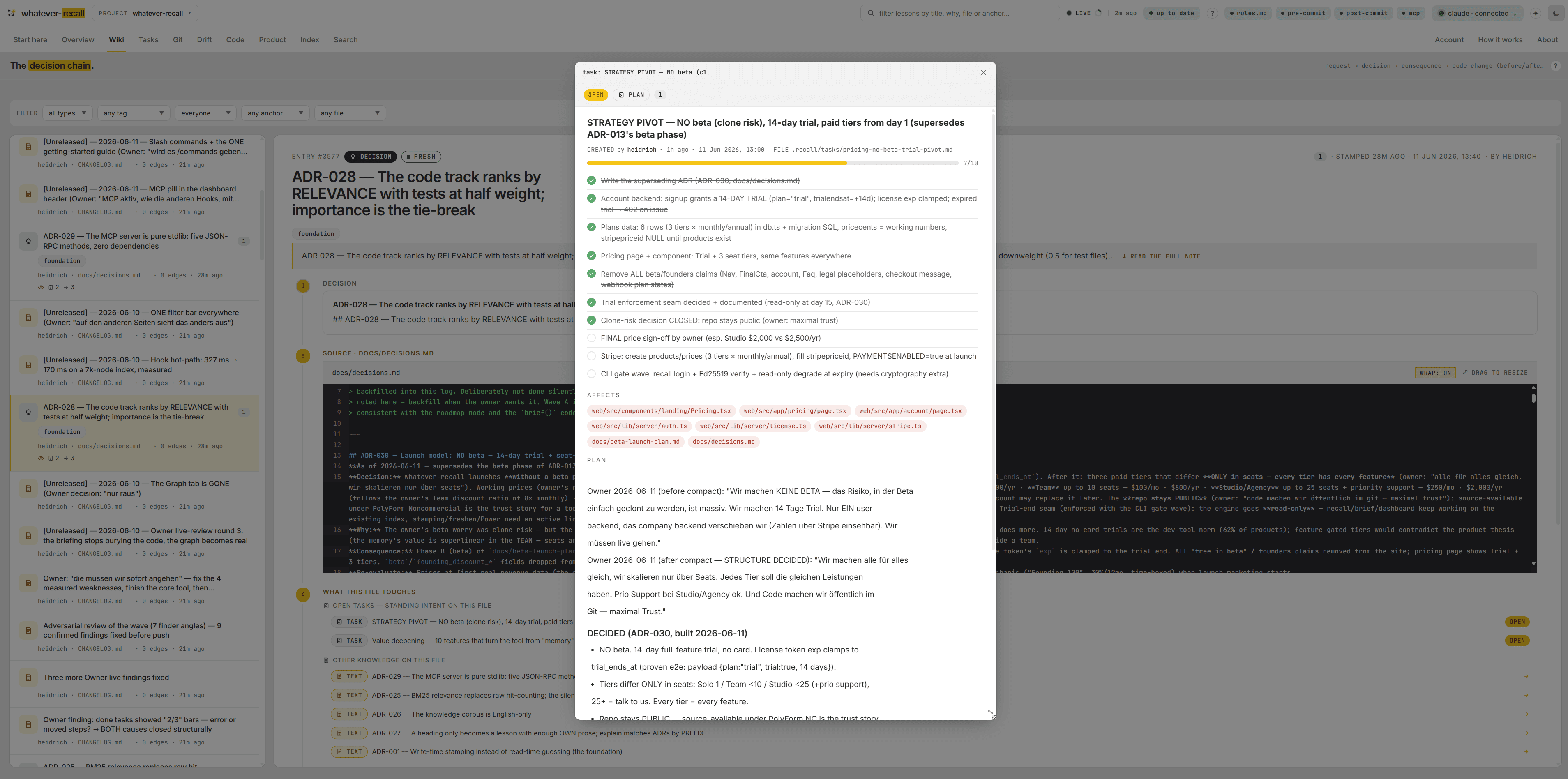Click the step 4 WHAT THIS FILE TOUCHES marker

[x=302, y=594]
